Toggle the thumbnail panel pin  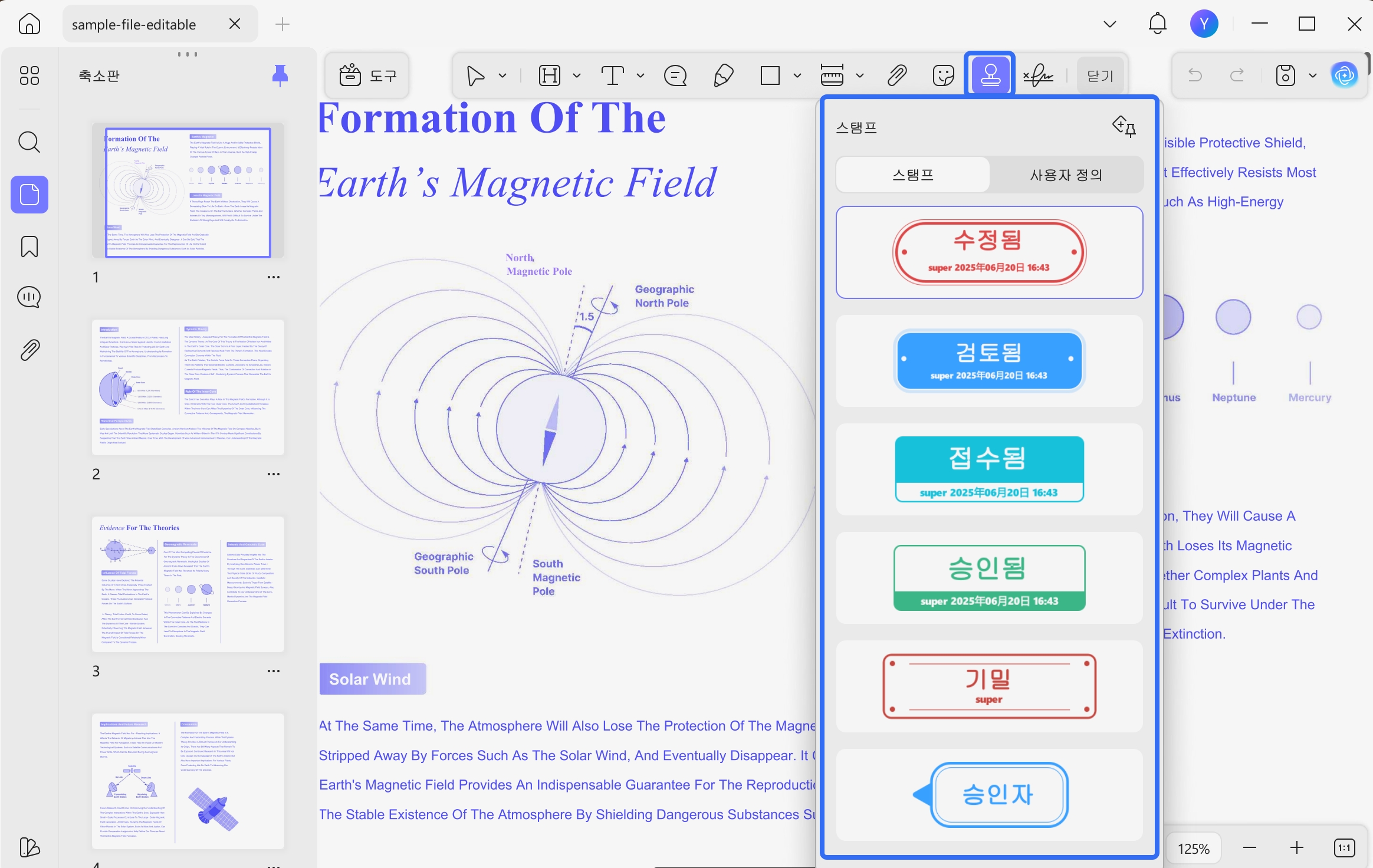280,75
